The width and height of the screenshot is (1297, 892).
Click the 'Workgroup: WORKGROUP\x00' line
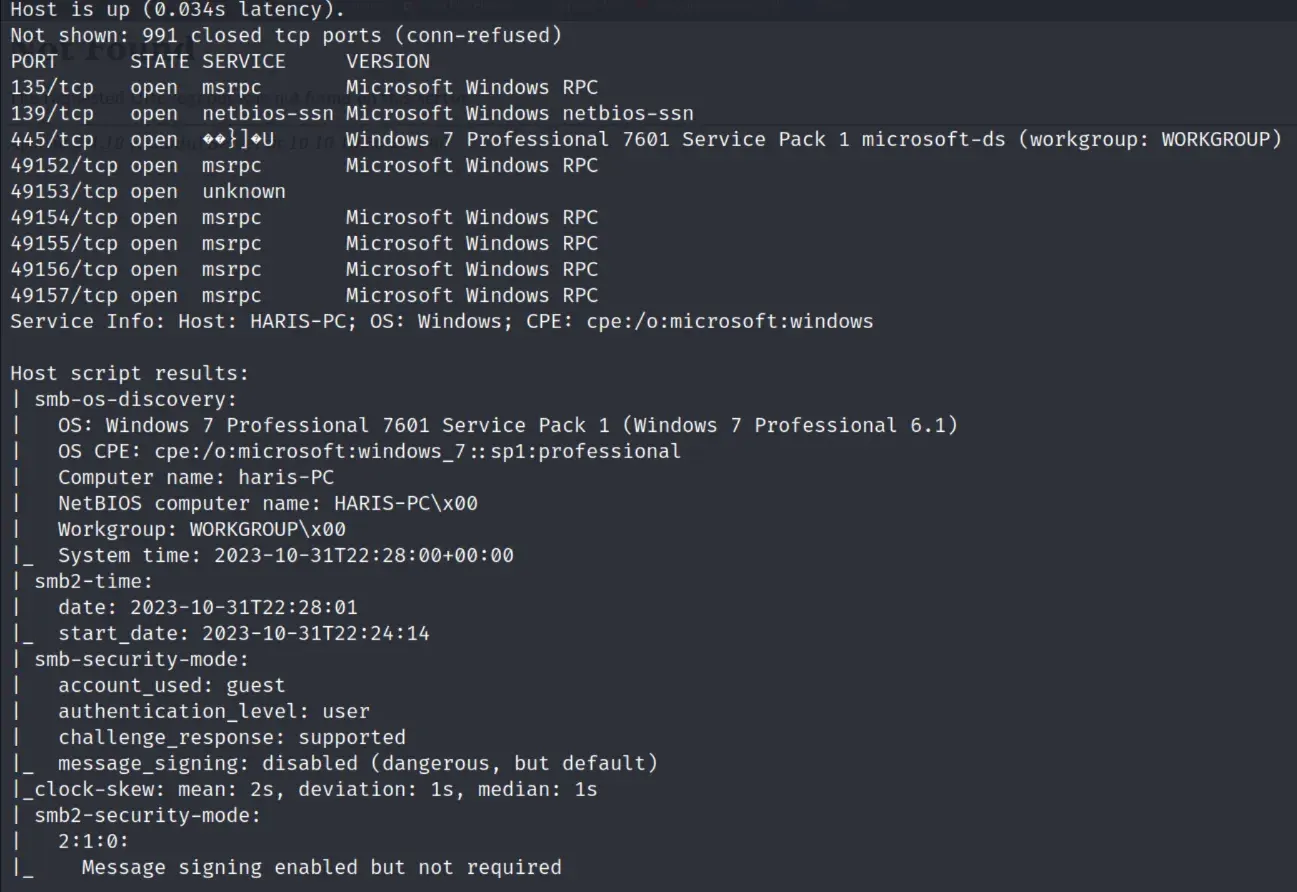coord(201,529)
